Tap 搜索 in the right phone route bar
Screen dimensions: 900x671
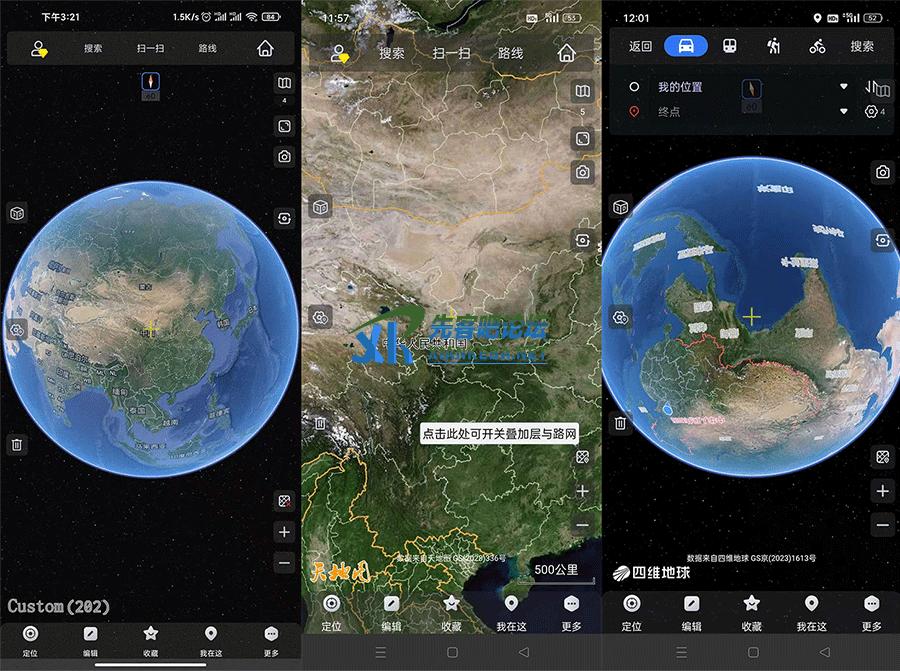tap(861, 46)
